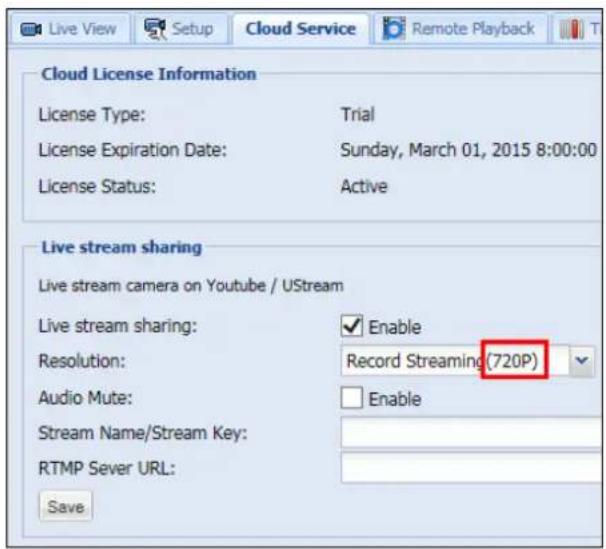Enable the Audio Mute checkbox
Image resolution: width=606 pixels, height=549 pixels.
click(x=352, y=398)
